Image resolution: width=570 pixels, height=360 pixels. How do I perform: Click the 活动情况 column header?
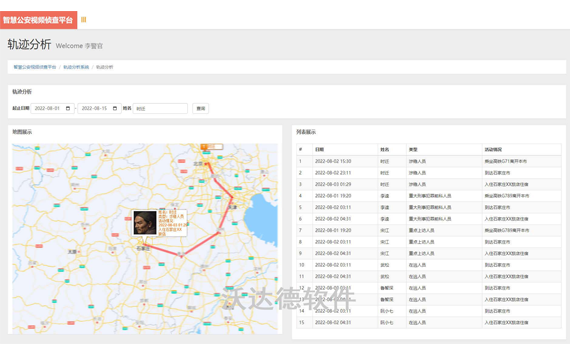(493, 149)
